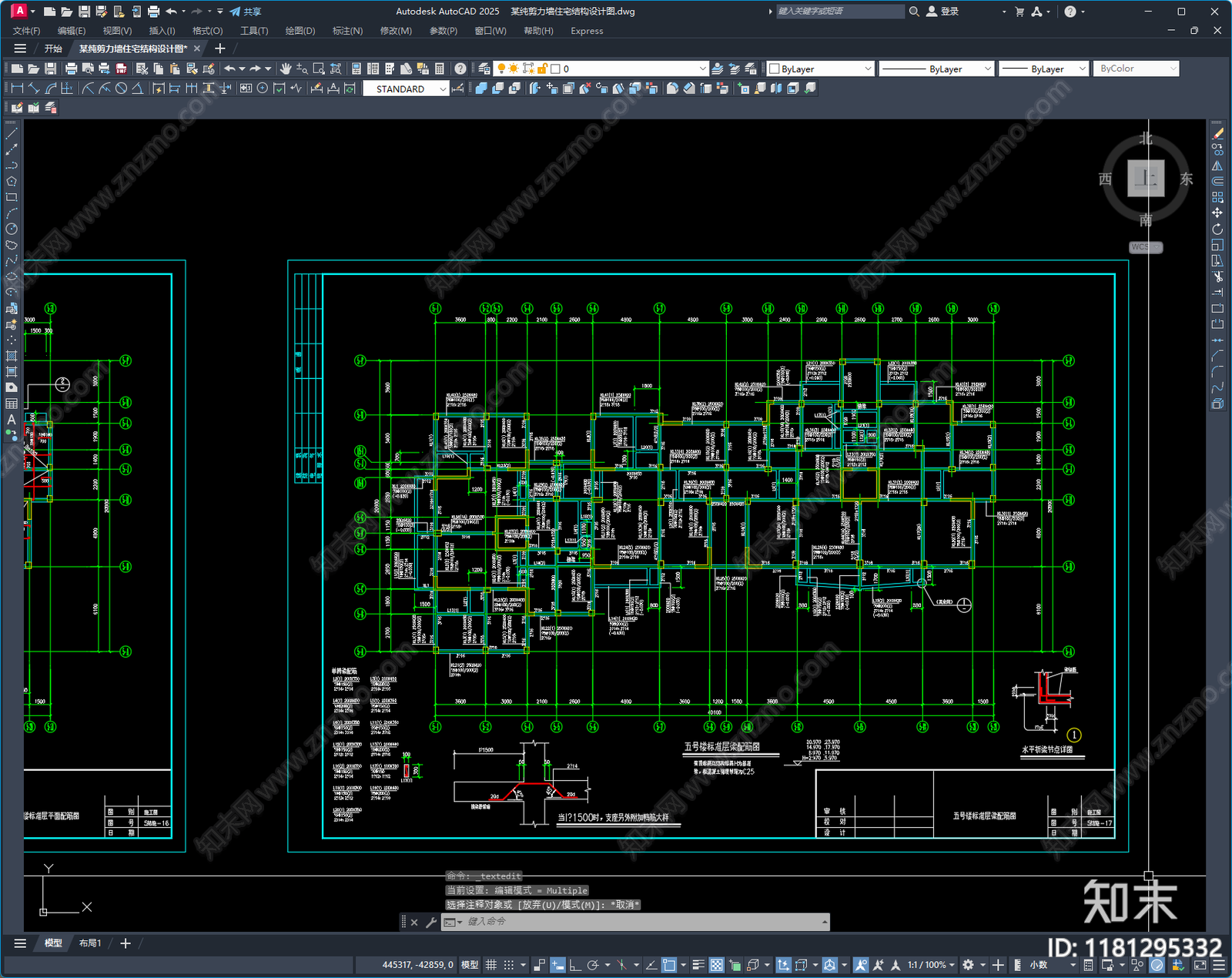Click layer 0 color swatch
The image size is (1232, 978).
click(x=555, y=69)
